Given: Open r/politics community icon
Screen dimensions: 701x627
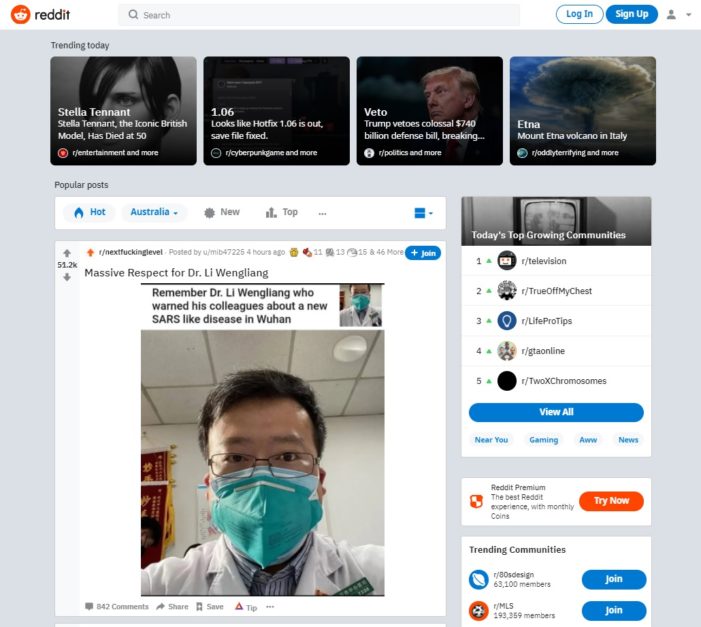Looking at the screenshot, I should pos(369,153).
